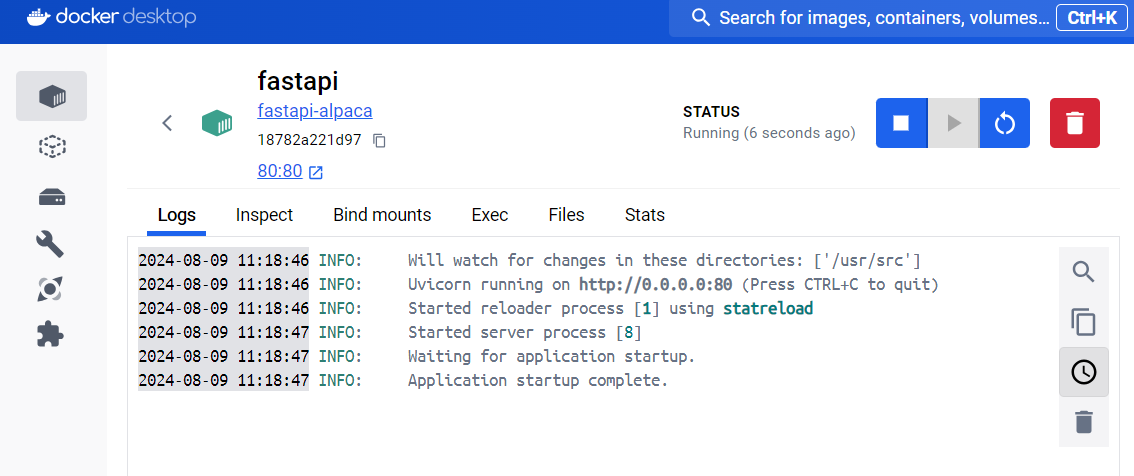Go back with the left chevron
This screenshot has width=1134, height=476.
167,123
